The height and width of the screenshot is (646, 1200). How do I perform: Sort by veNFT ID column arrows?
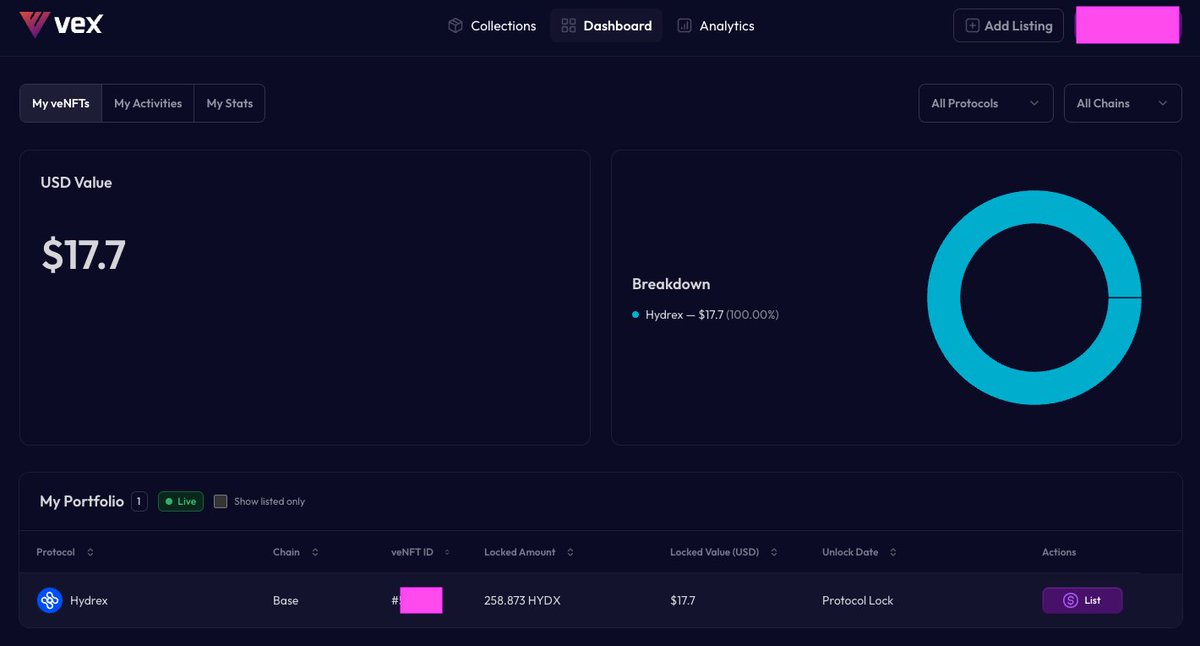click(x=447, y=552)
